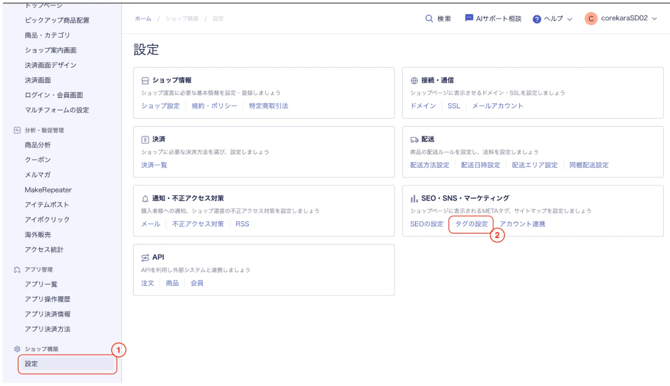The width and height of the screenshot is (670, 386).
Task: Click the 通知・不正アクセス対策 bell icon
Action: coord(145,198)
